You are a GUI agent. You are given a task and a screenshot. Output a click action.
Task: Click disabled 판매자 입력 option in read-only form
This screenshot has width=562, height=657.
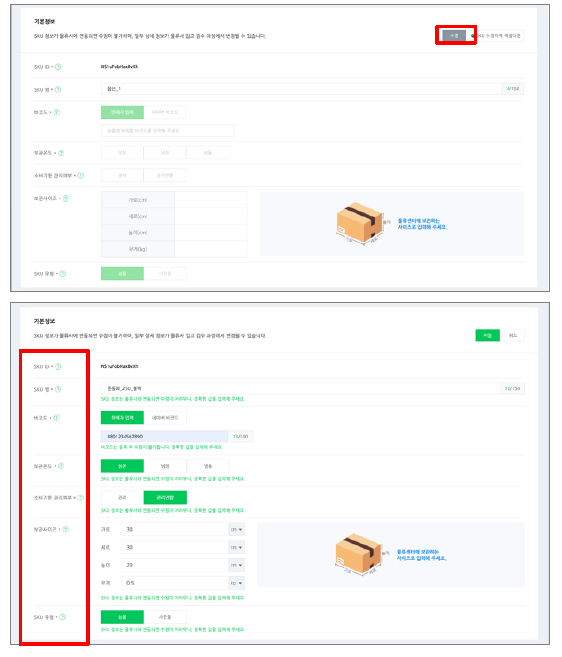point(122,112)
